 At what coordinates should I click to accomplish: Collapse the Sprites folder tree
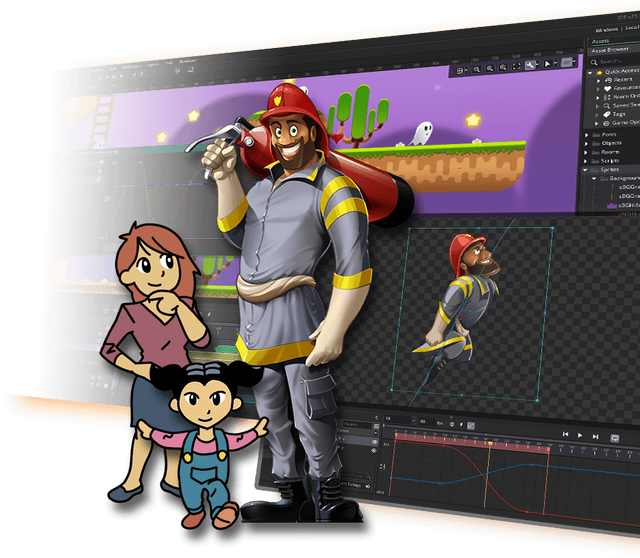pos(586,170)
